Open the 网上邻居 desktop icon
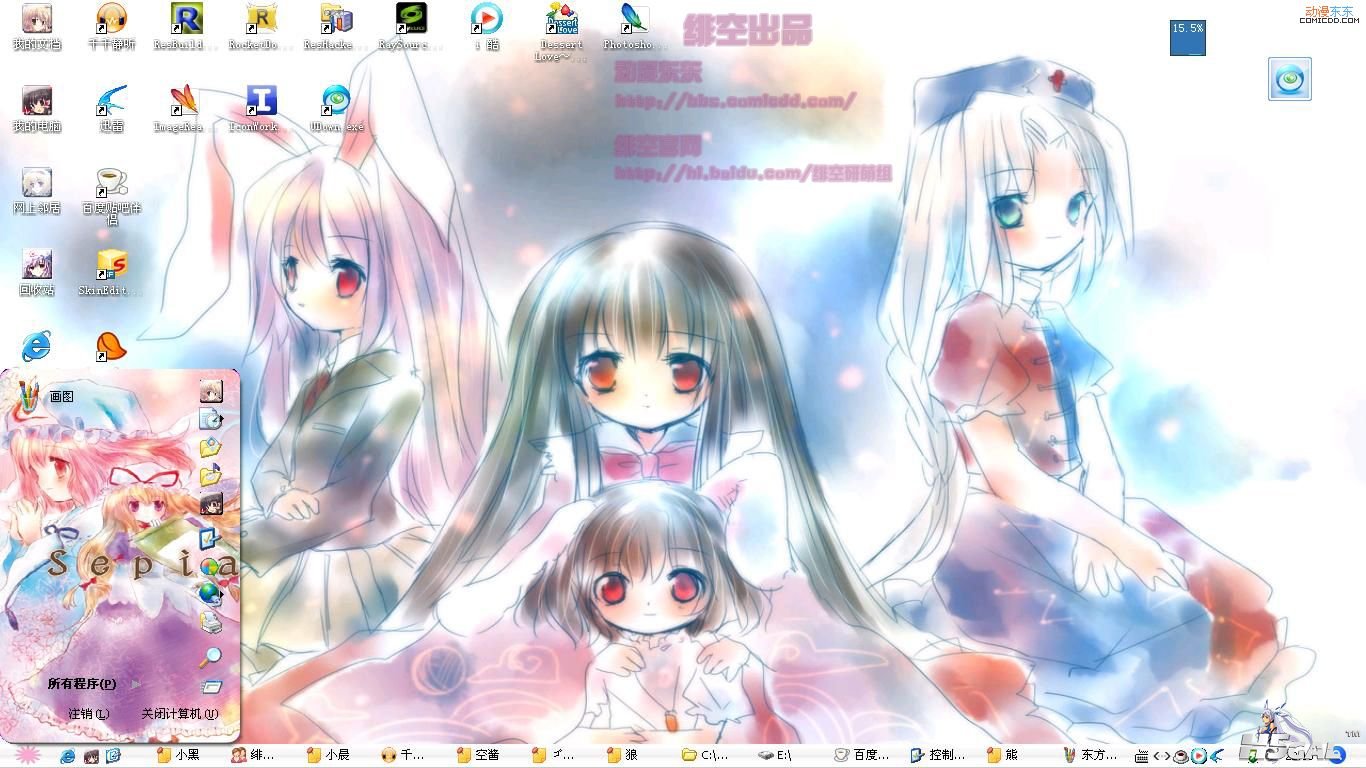 37,190
